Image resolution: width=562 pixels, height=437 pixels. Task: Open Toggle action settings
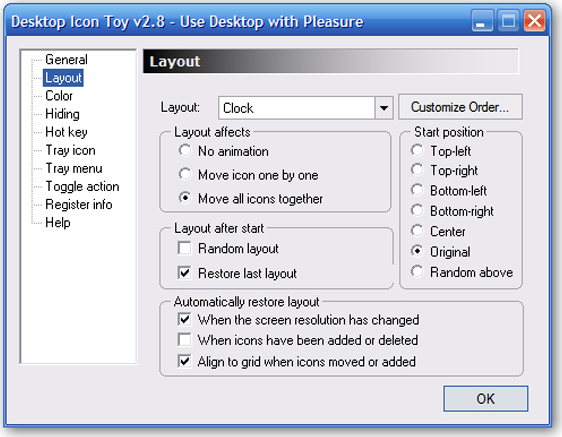pos(82,186)
